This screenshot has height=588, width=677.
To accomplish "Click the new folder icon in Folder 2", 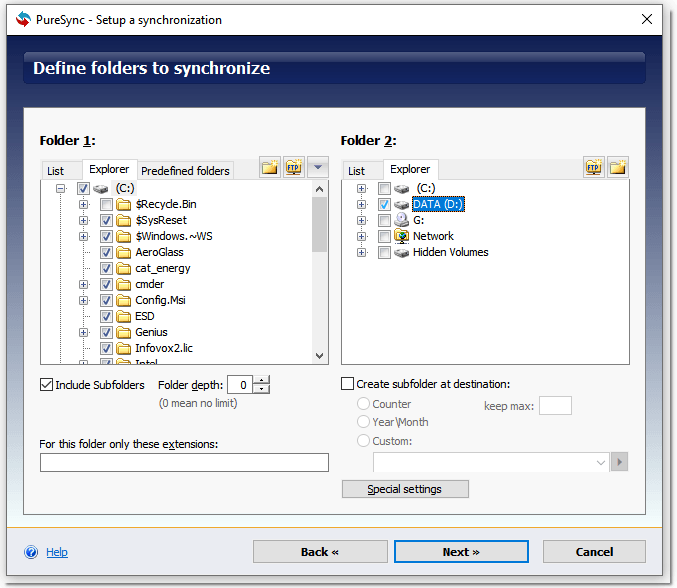I will (x=618, y=167).
